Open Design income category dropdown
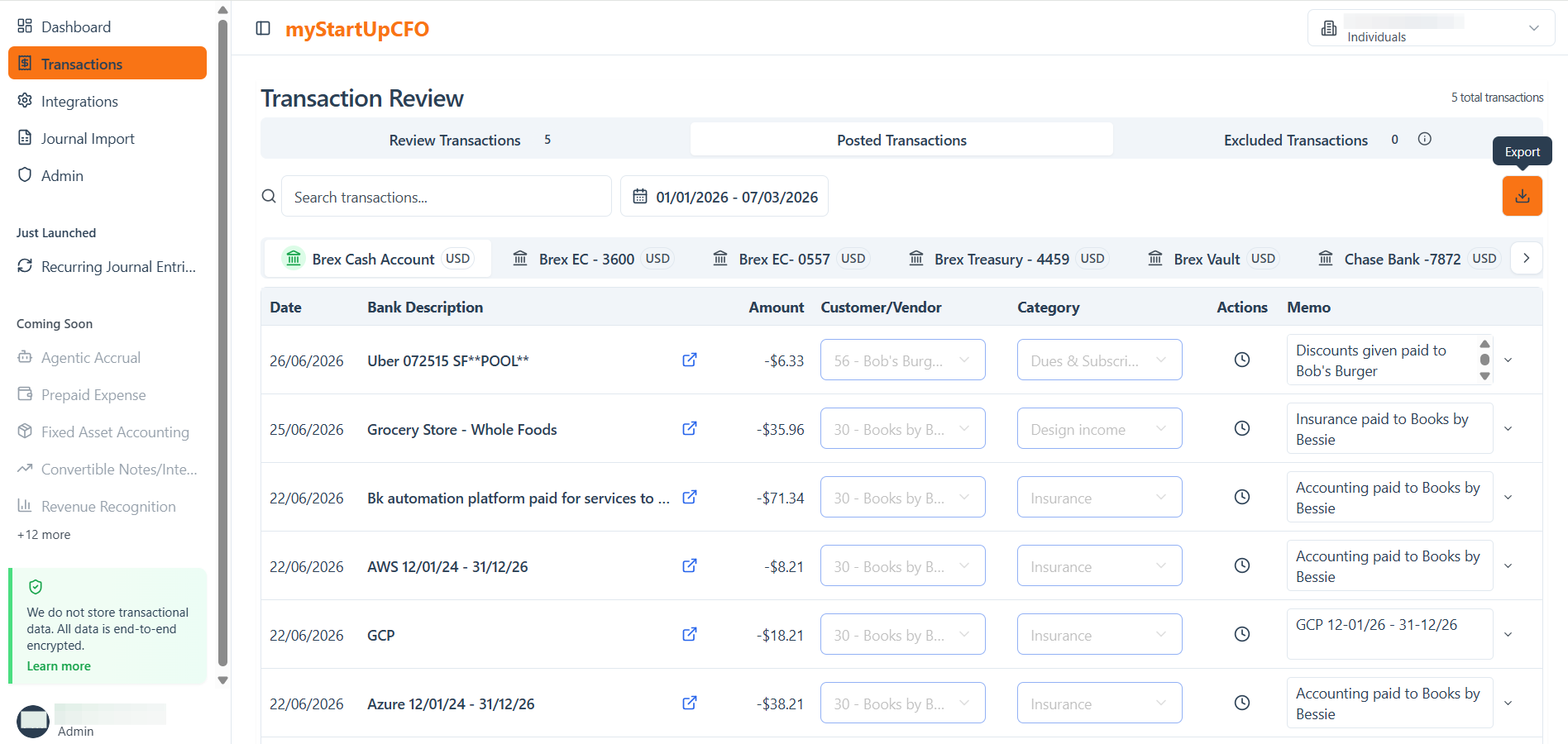Screen dimensions: 1568x744 click(1099, 428)
